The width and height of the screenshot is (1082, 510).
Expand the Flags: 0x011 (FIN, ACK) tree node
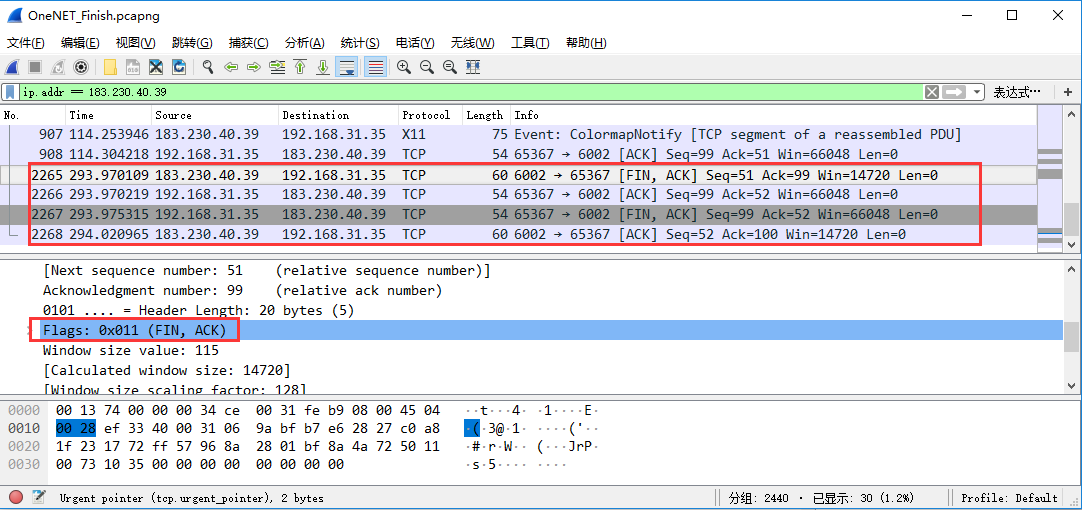click(27, 331)
